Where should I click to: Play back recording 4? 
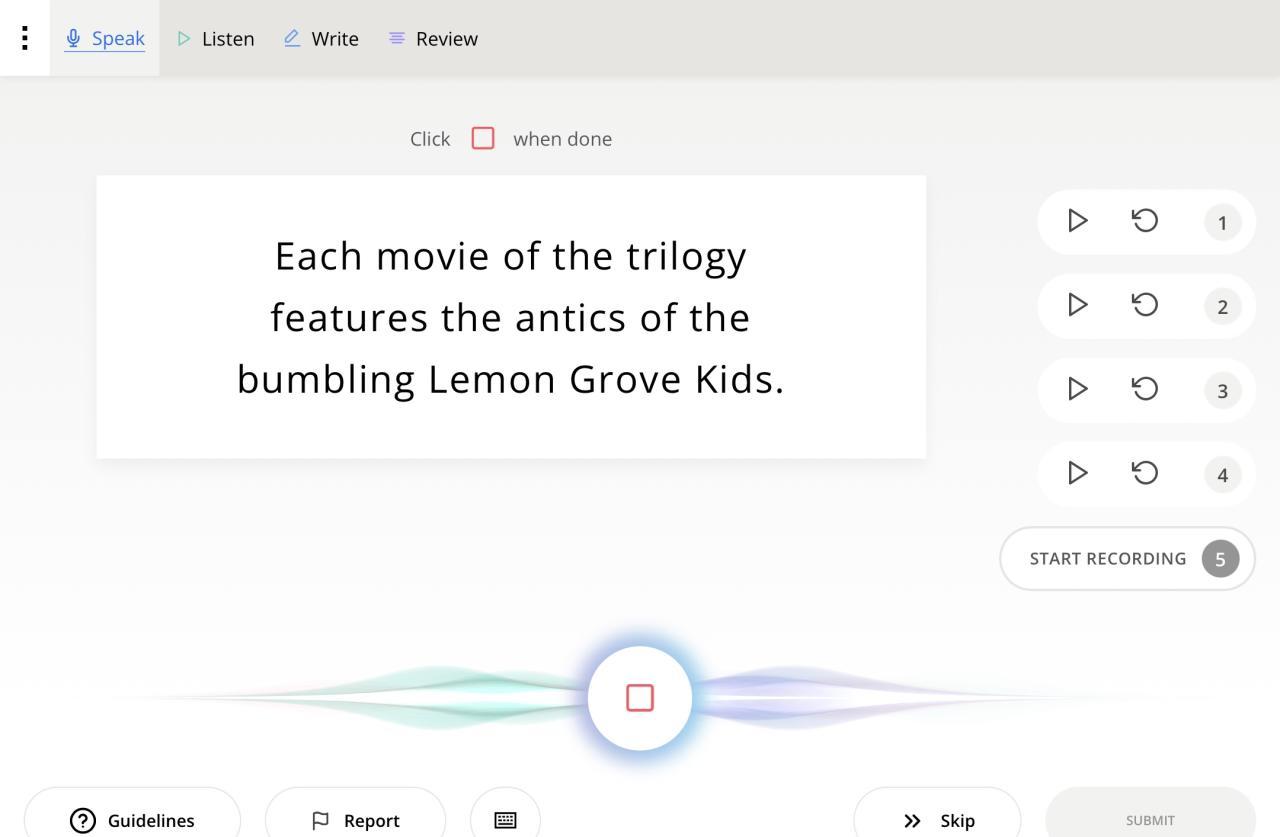(x=1077, y=473)
